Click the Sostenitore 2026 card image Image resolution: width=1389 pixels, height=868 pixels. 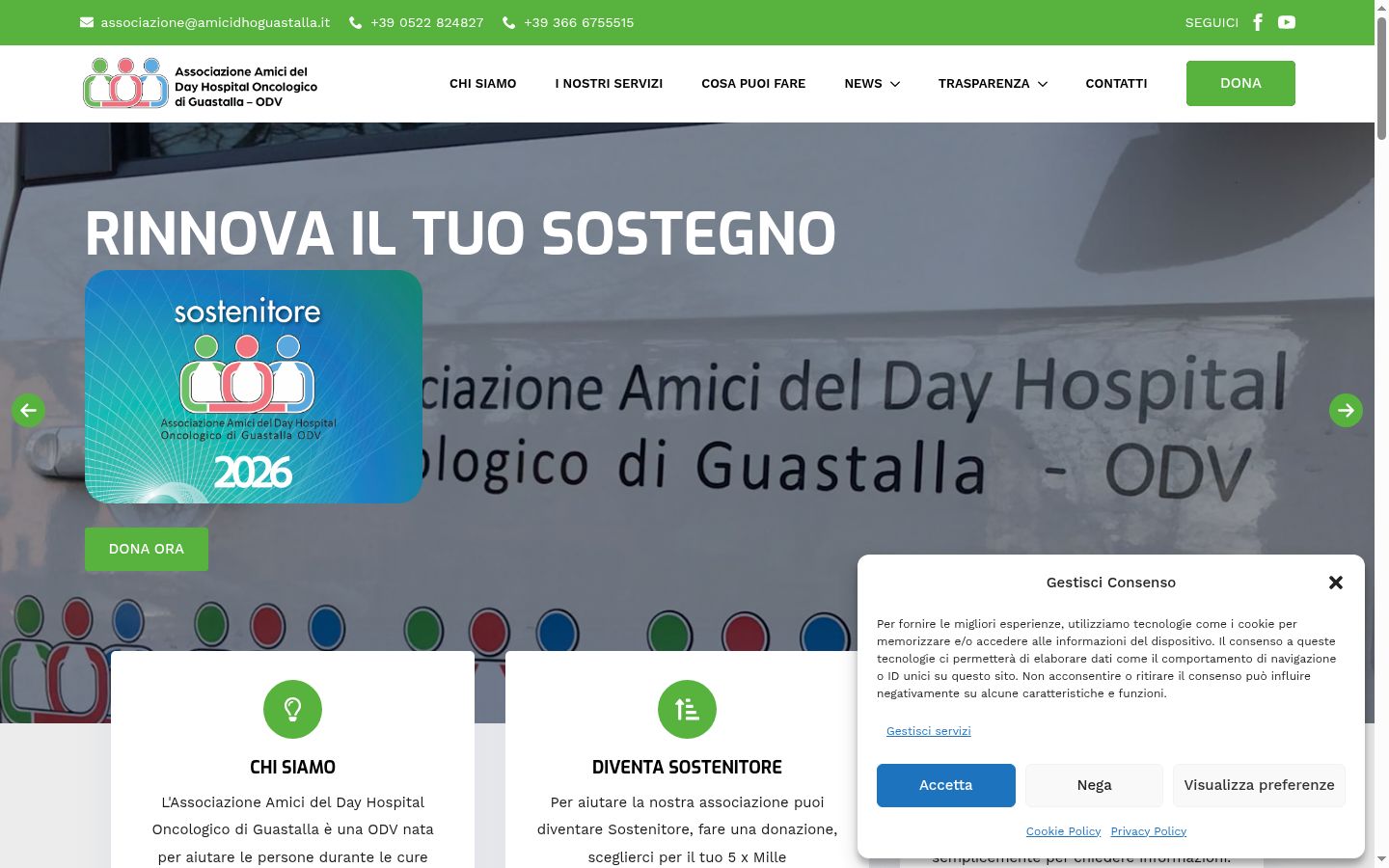[254, 387]
